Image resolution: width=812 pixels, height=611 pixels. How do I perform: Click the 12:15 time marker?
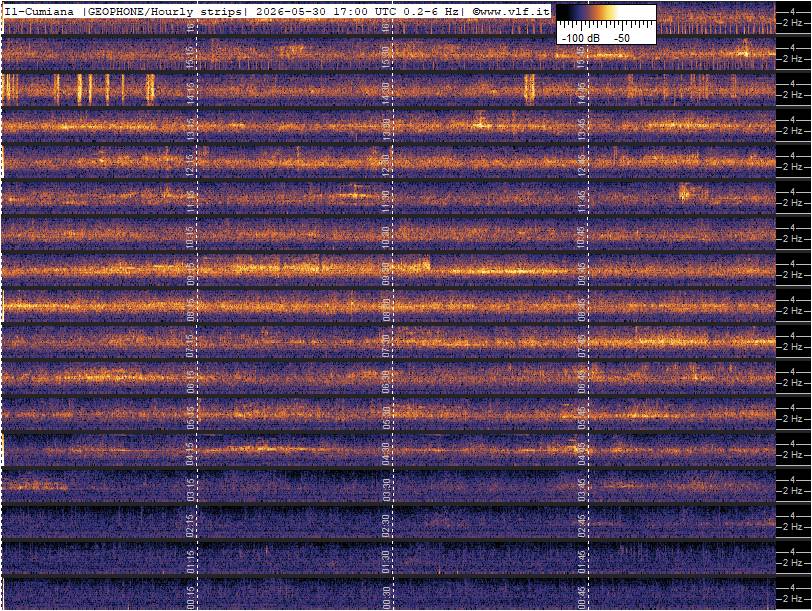coord(191,165)
